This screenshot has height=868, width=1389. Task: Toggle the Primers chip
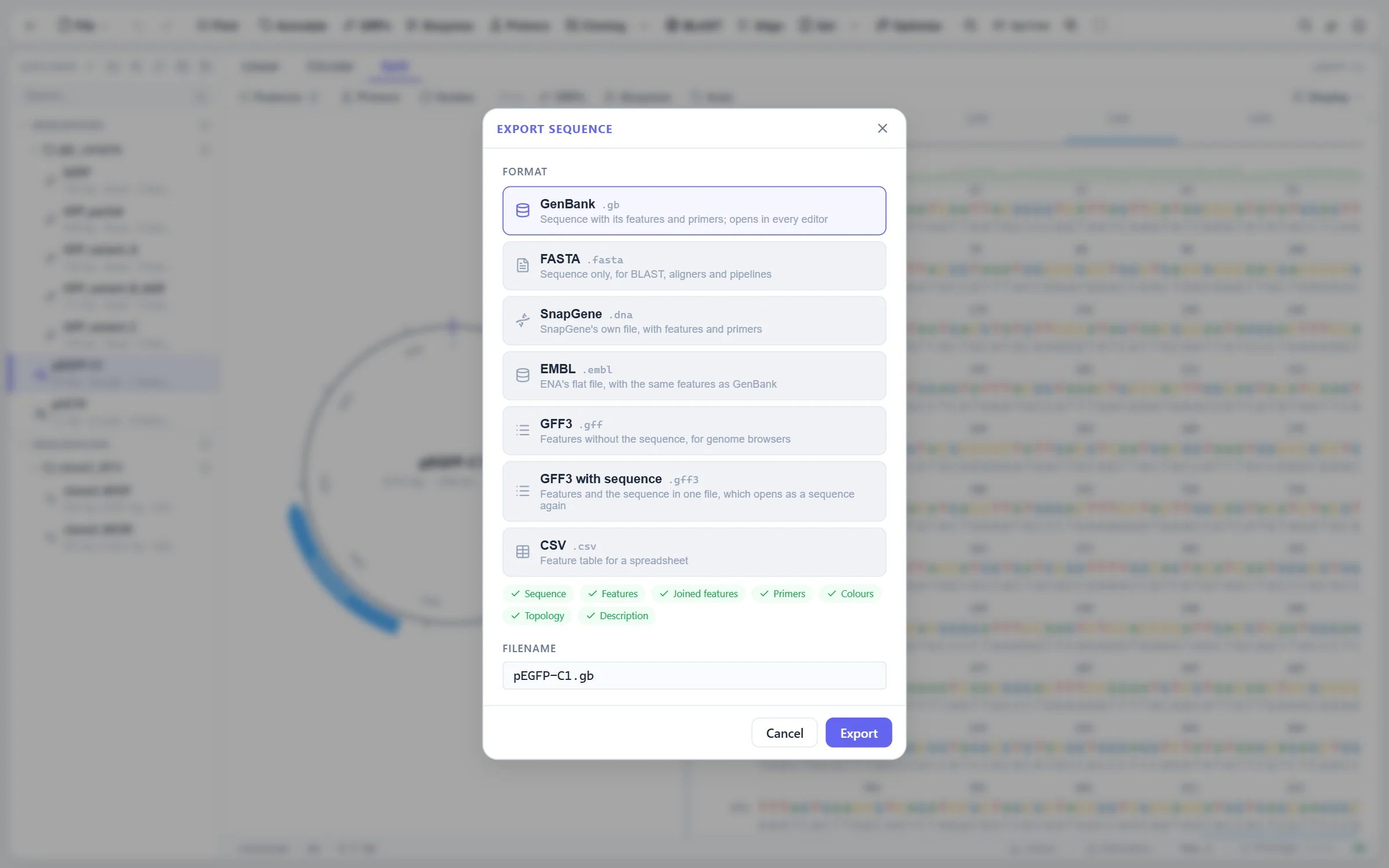click(x=782, y=594)
